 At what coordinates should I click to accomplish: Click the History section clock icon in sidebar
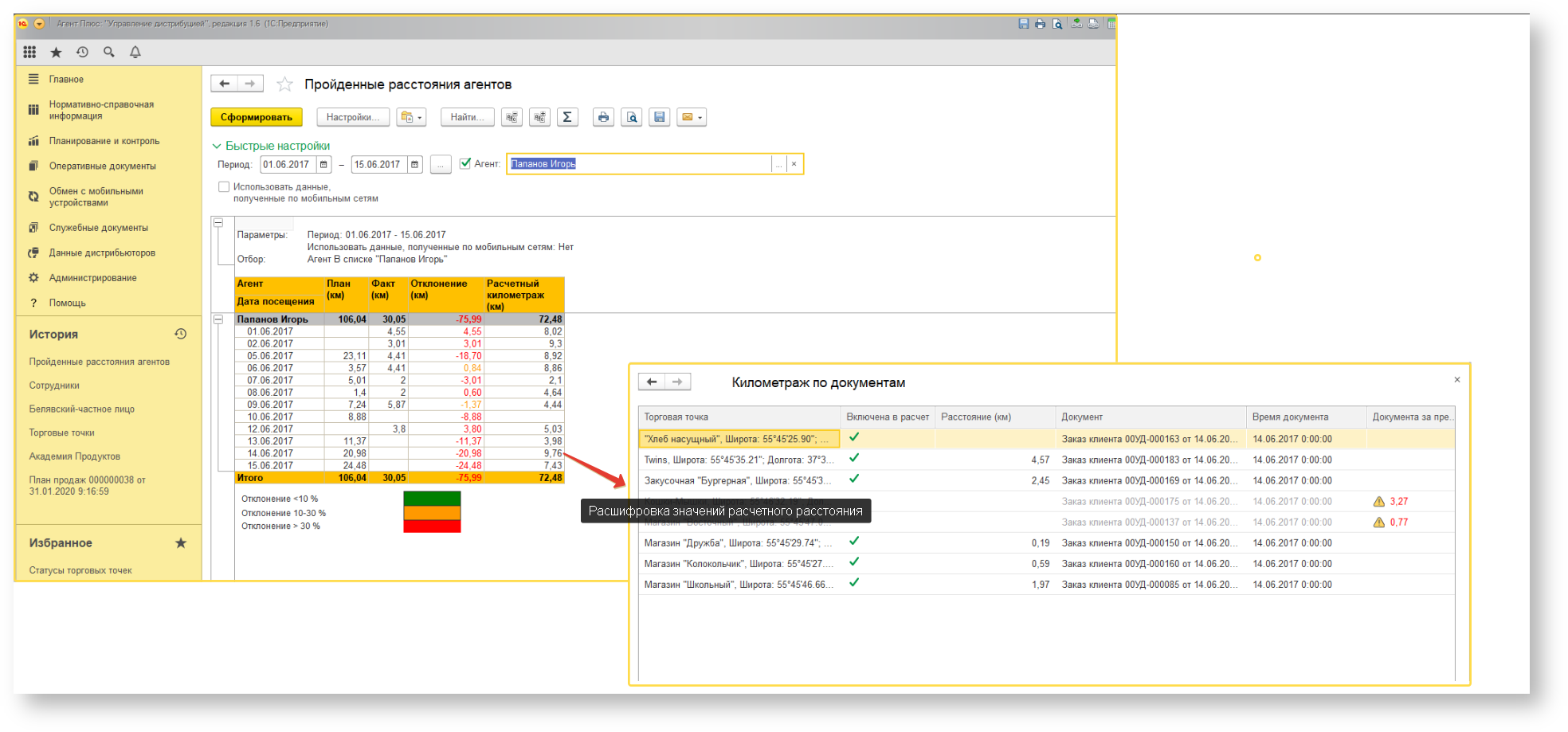(x=181, y=334)
